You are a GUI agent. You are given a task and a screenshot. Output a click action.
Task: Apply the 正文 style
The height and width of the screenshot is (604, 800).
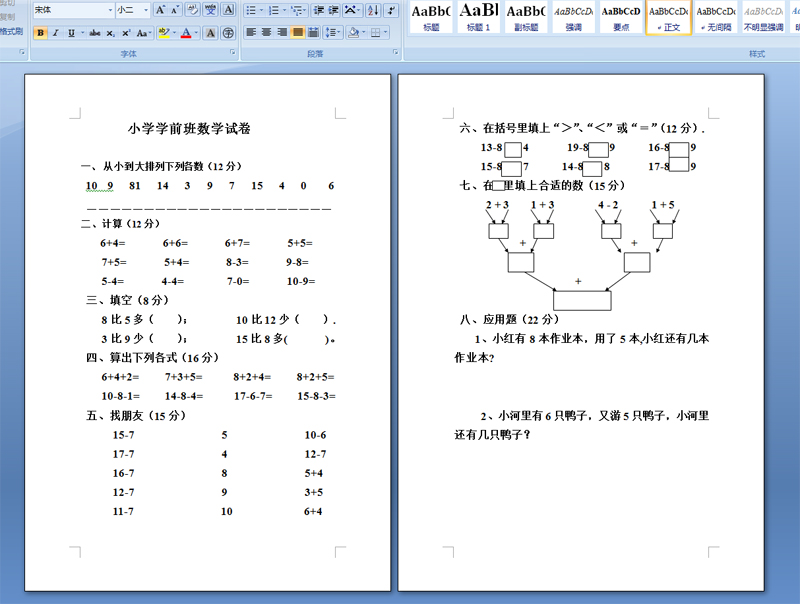point(668,17)
